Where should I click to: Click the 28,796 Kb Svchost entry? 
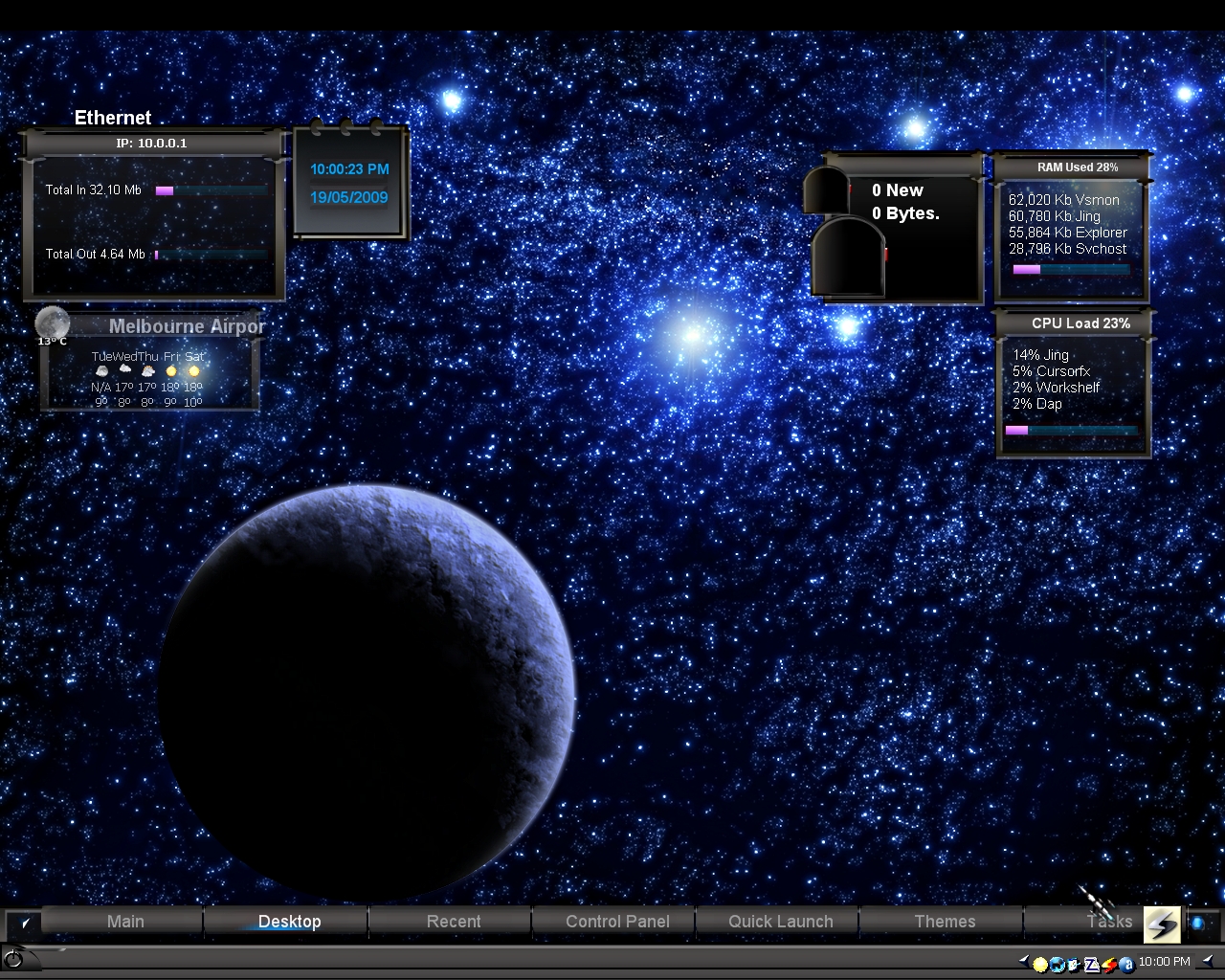(x=1068, y=249)
